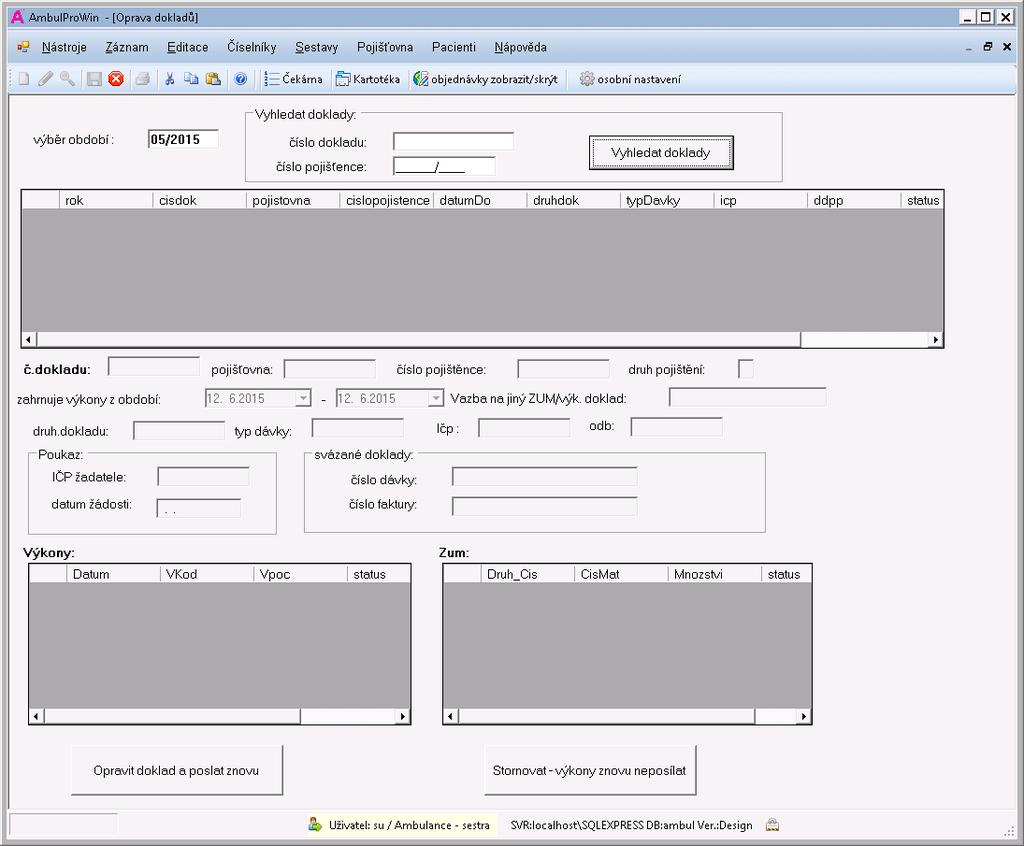This screenshot has width=1024, height=846.
Task: Open the Nástroje menu
Action: (x=64, y=47)
